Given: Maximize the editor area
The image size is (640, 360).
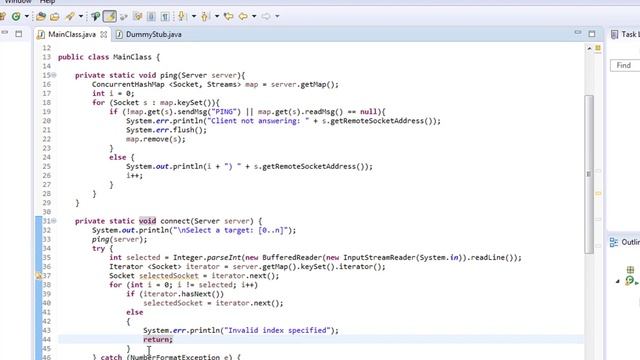Looking at the screenshot, I should (x=592, y=34).
